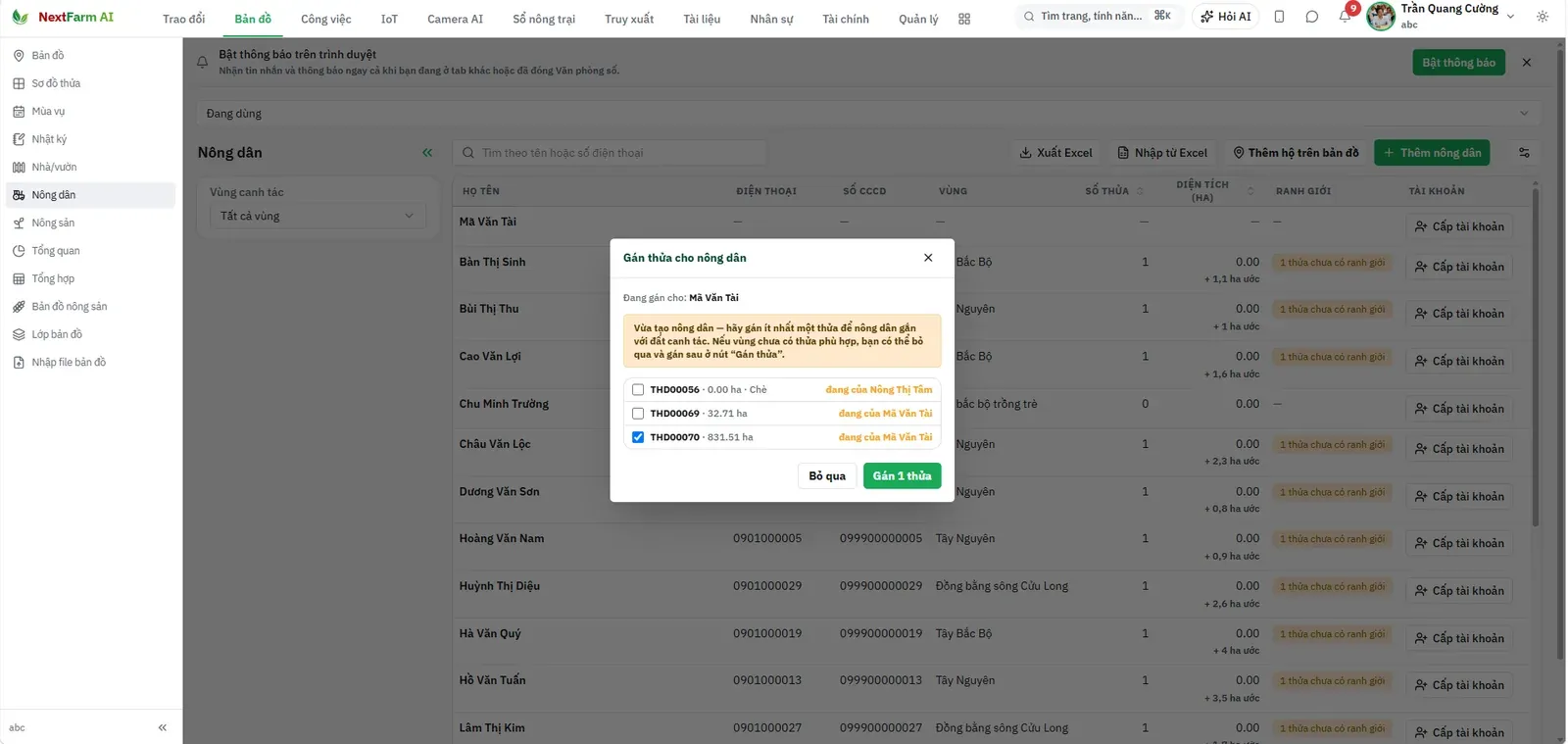The height and width of the screenshot is (744, 1568).
Task: Open the apps grid icon in the top navigation
Action: tap(964, 19)
